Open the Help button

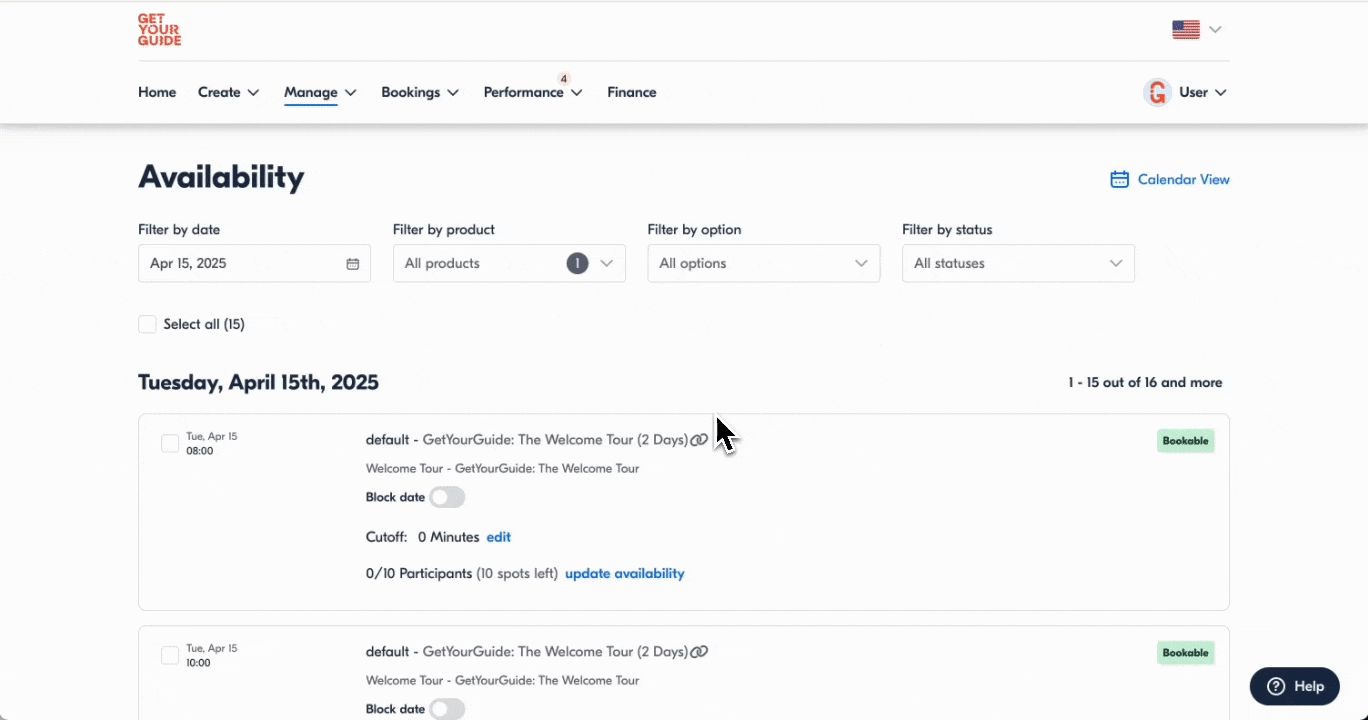[x=1295, y=686]
